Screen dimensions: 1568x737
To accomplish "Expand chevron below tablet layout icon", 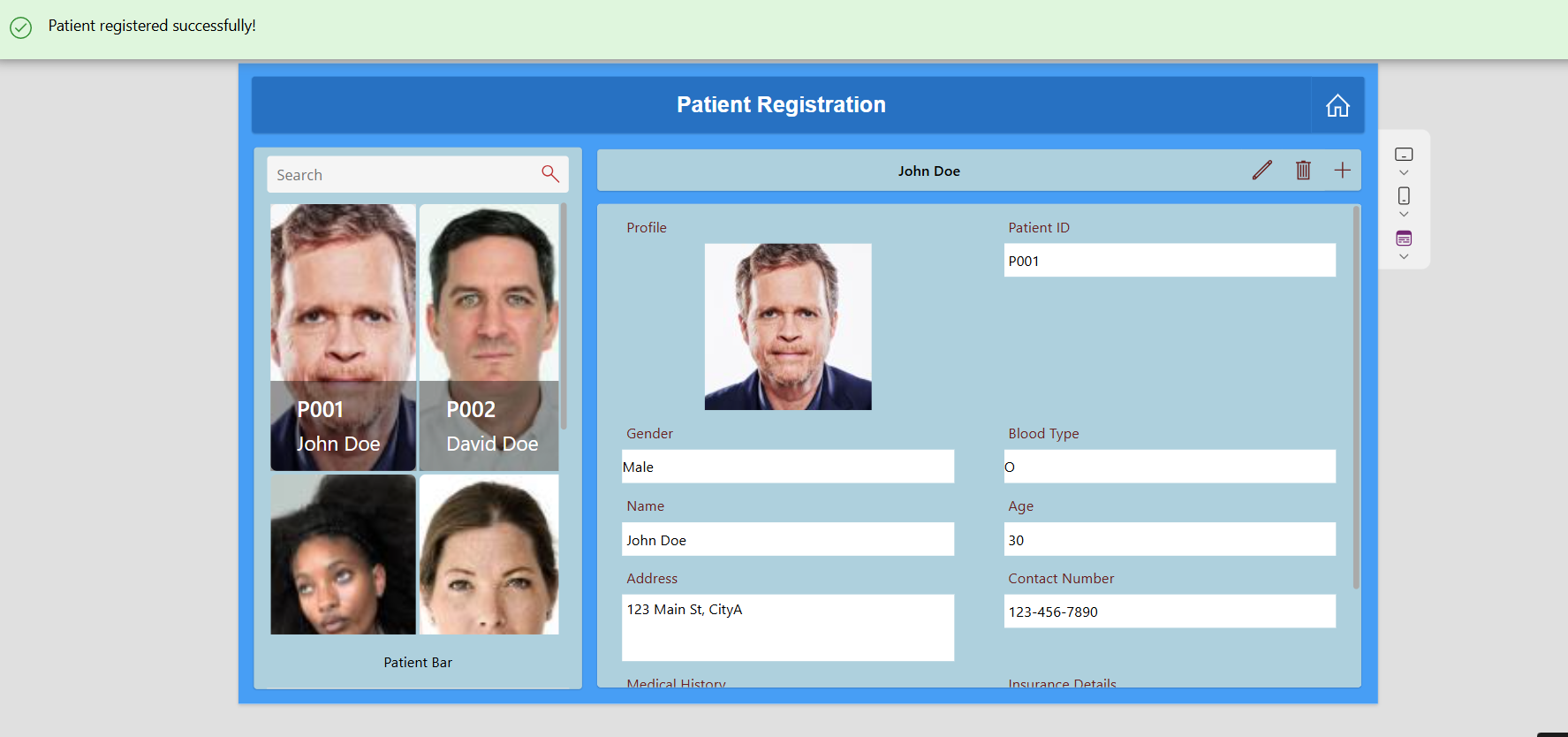I will 1404,173.
